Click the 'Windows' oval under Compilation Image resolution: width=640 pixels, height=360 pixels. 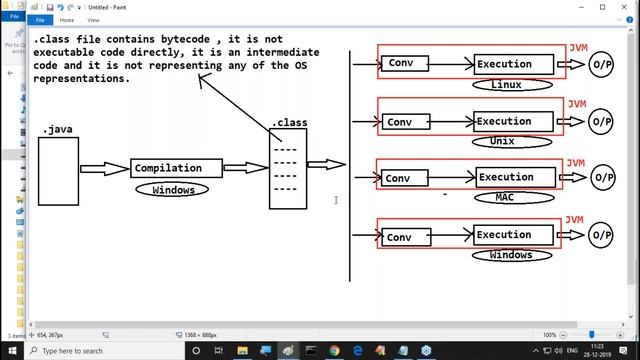[172, 189]
